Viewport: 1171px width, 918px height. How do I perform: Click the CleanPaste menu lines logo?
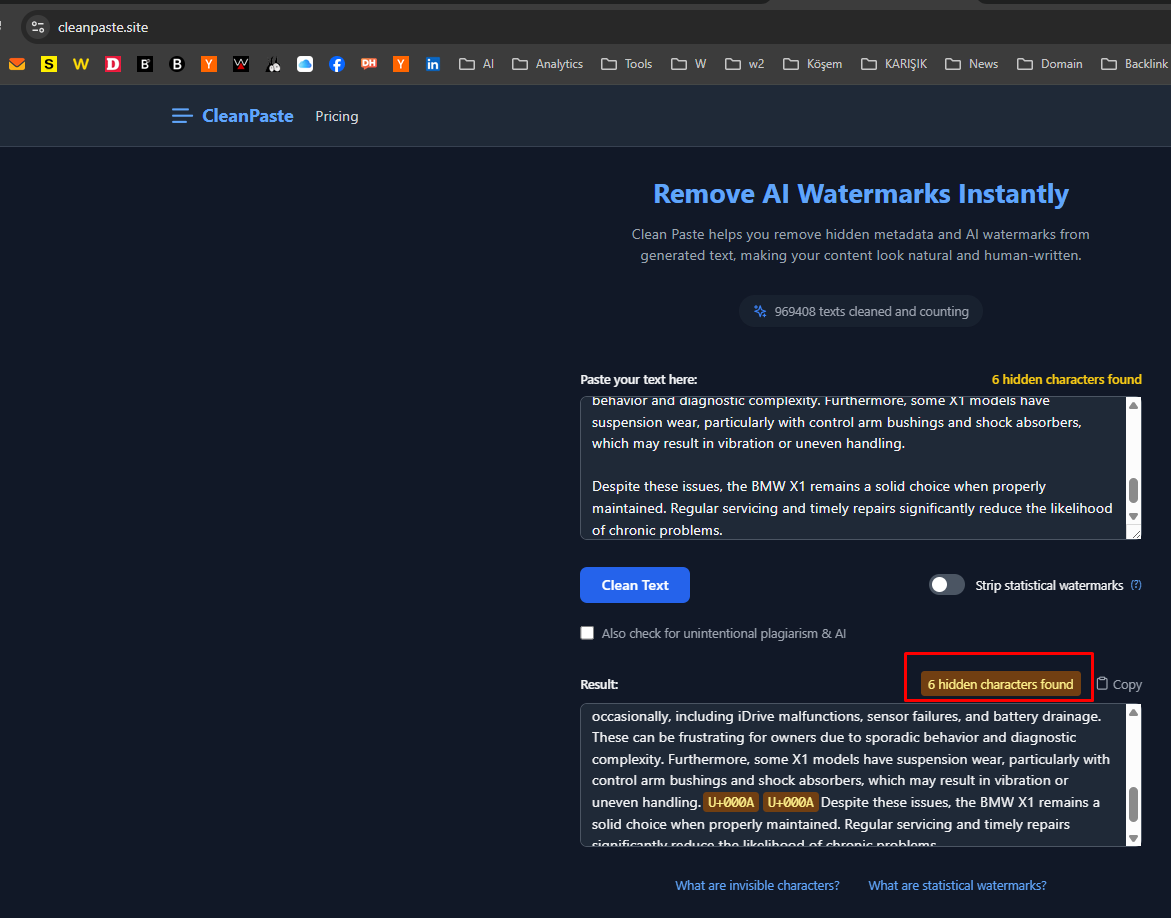coord(182,116)
